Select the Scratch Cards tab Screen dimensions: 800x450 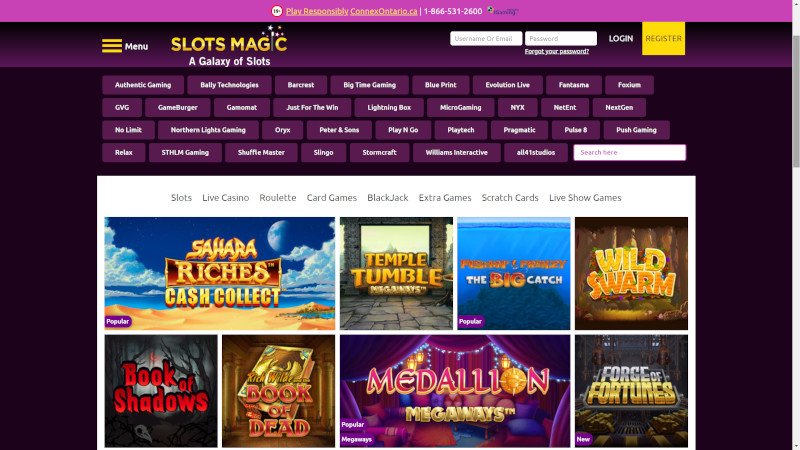(x=510, y=197)
